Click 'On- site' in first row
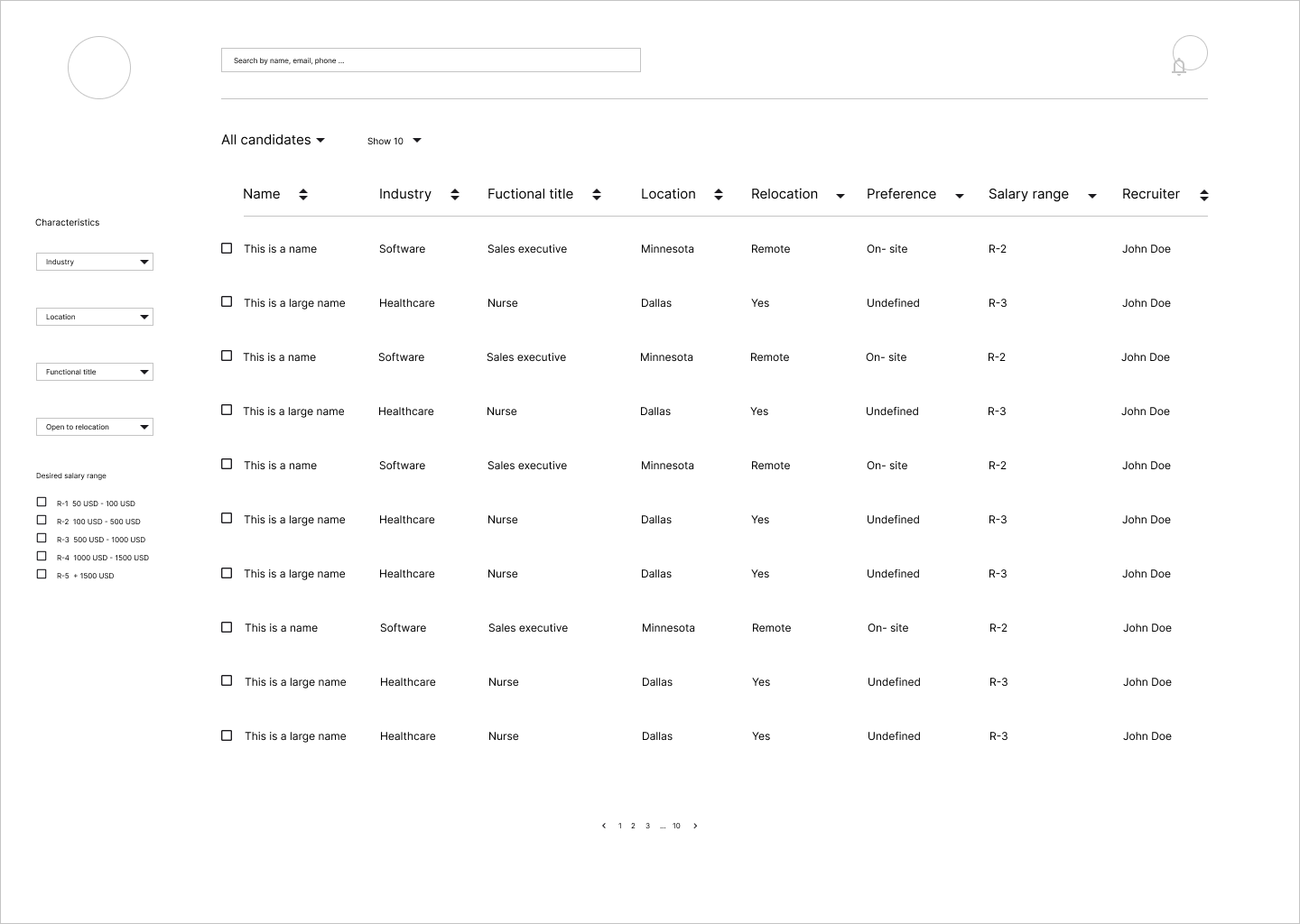 click(x=887, y=249)
